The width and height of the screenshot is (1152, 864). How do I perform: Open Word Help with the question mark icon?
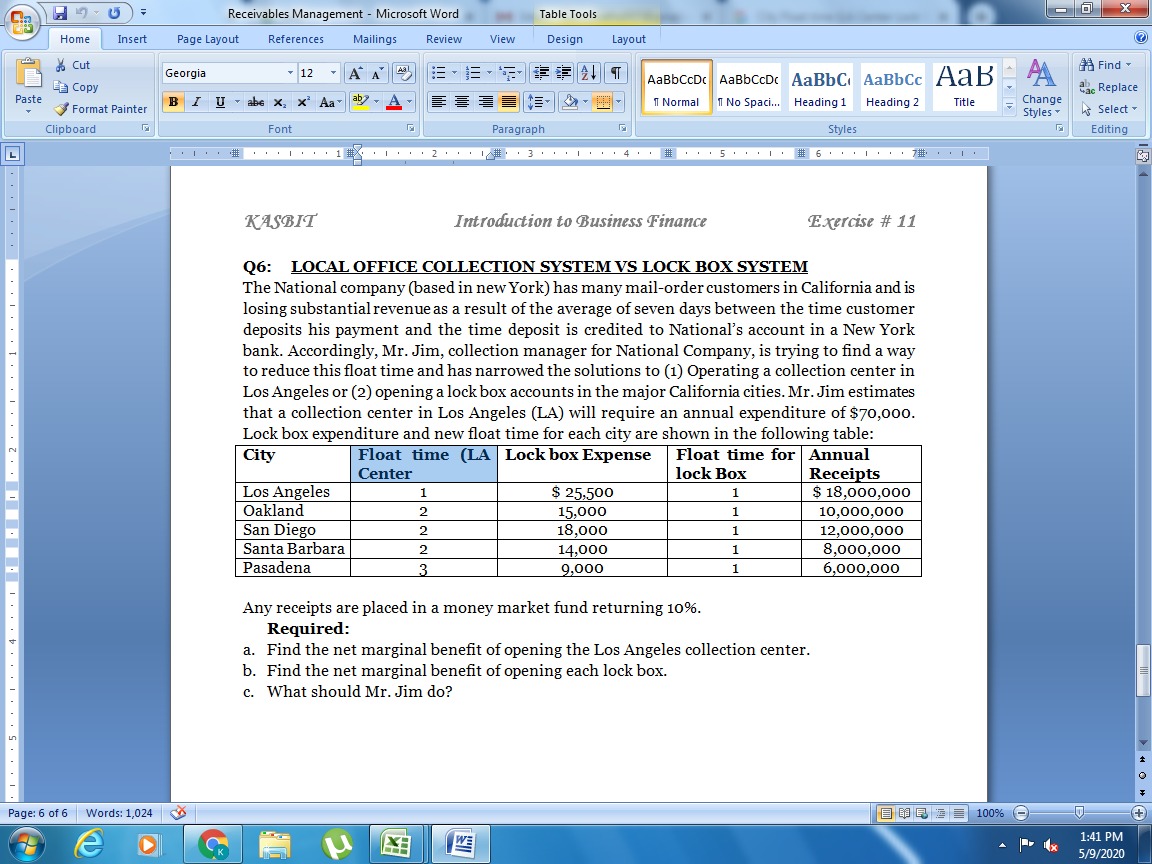(1140, 38)
